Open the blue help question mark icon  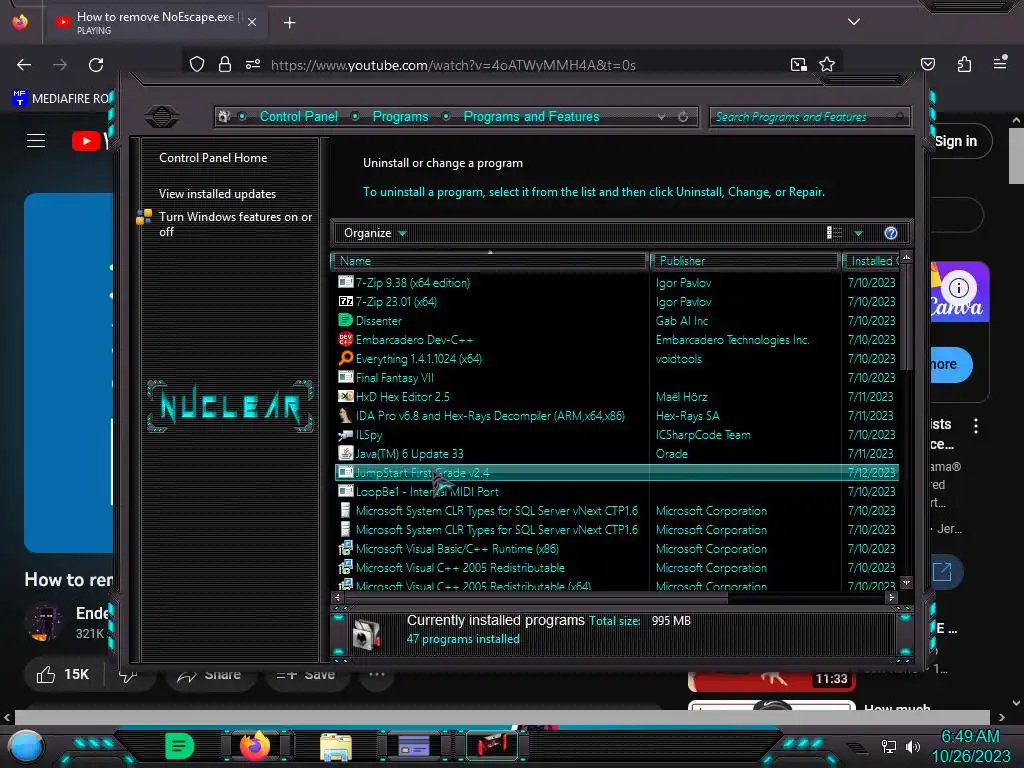pyautogui.click(x=891, y=233)
